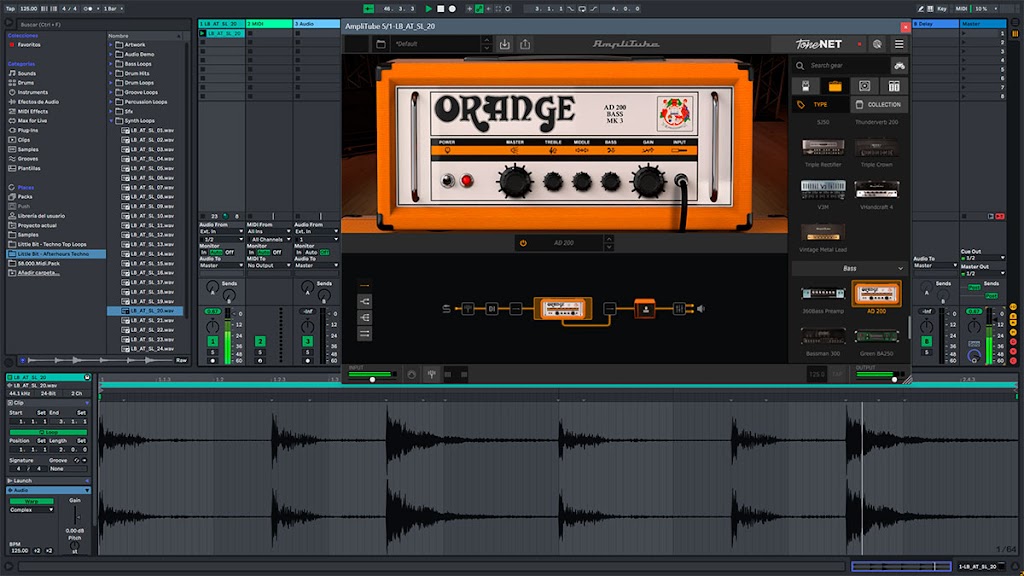1024x576 pixels.
Task: Select the amplifier gear category icon
Action: coord(835,86)
